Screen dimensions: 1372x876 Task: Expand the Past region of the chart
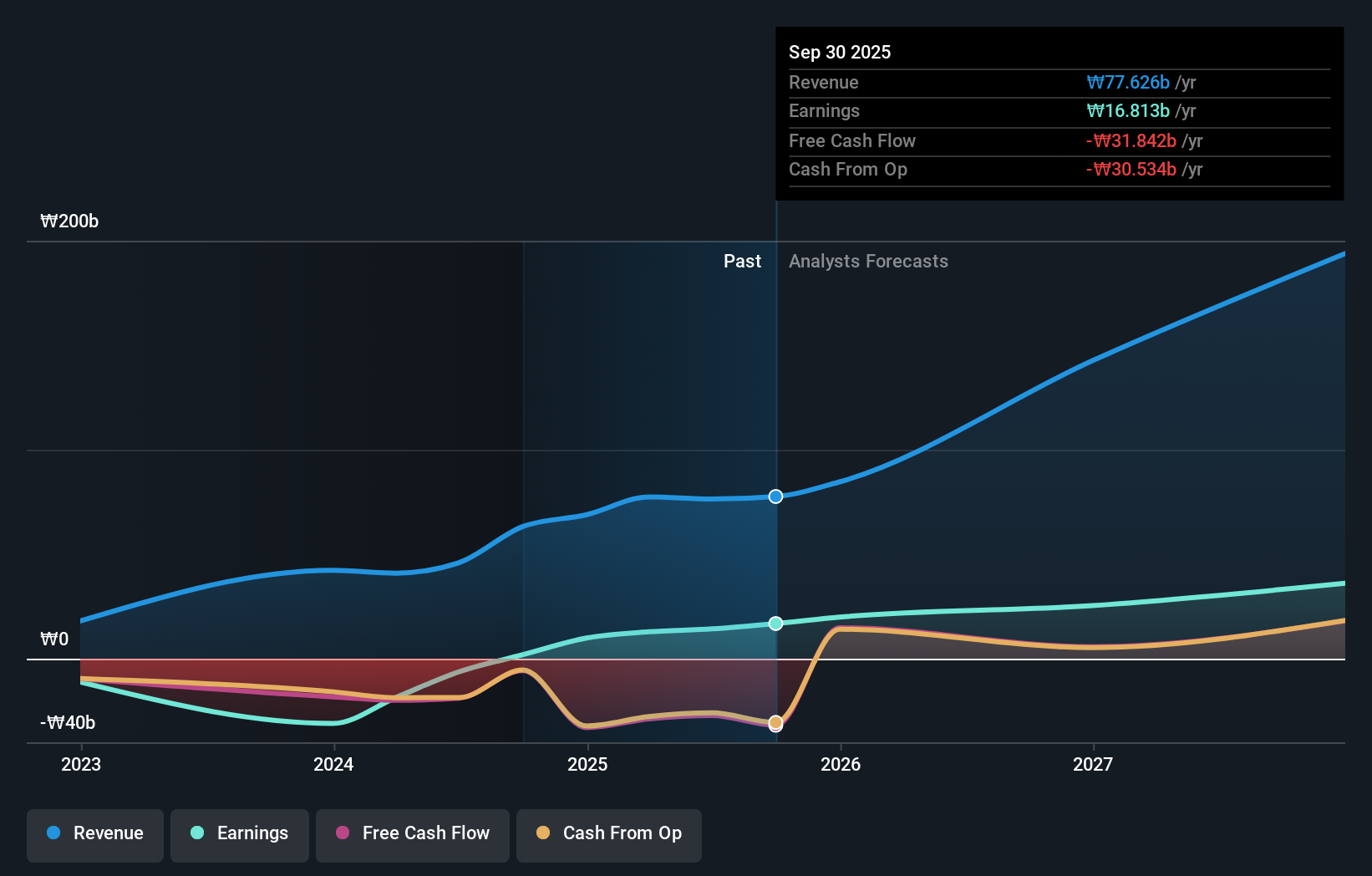[x=742, y=261]
